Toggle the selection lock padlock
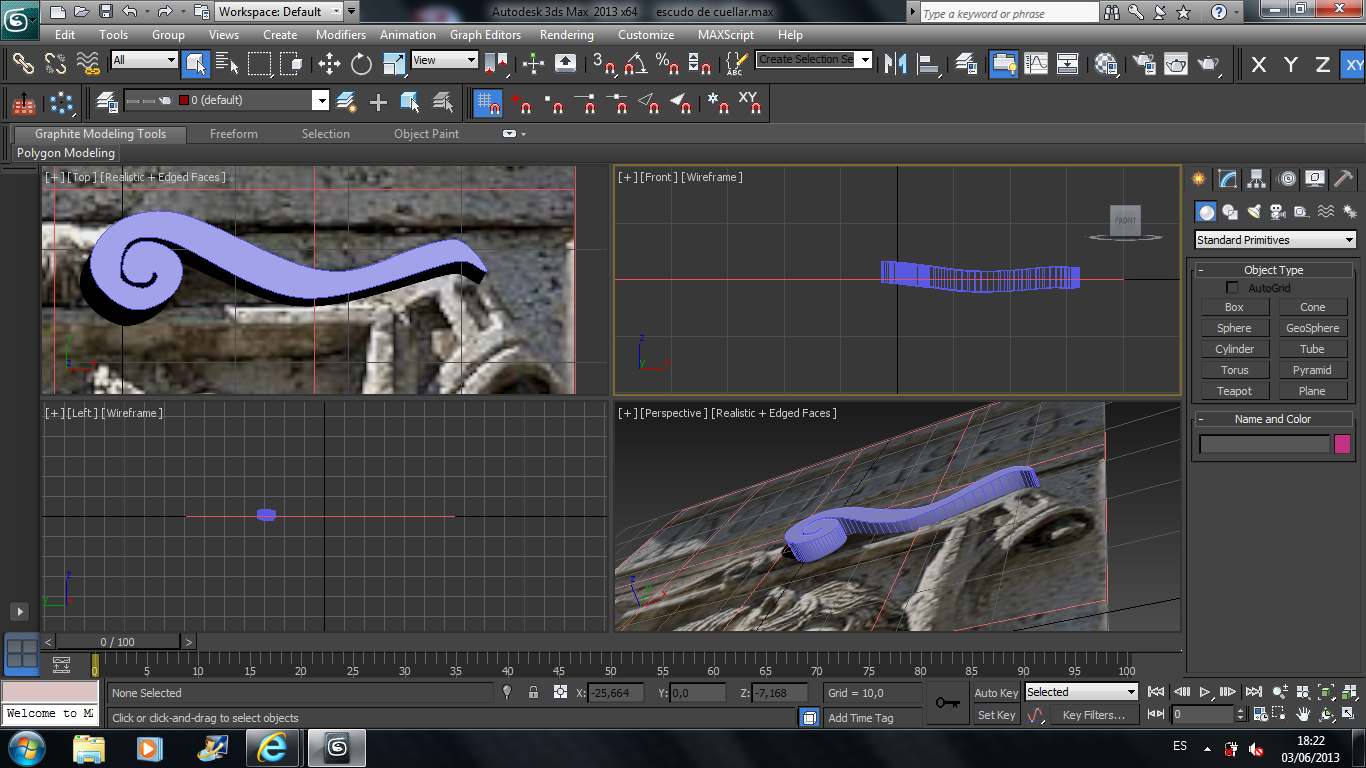 click(533, 693)
